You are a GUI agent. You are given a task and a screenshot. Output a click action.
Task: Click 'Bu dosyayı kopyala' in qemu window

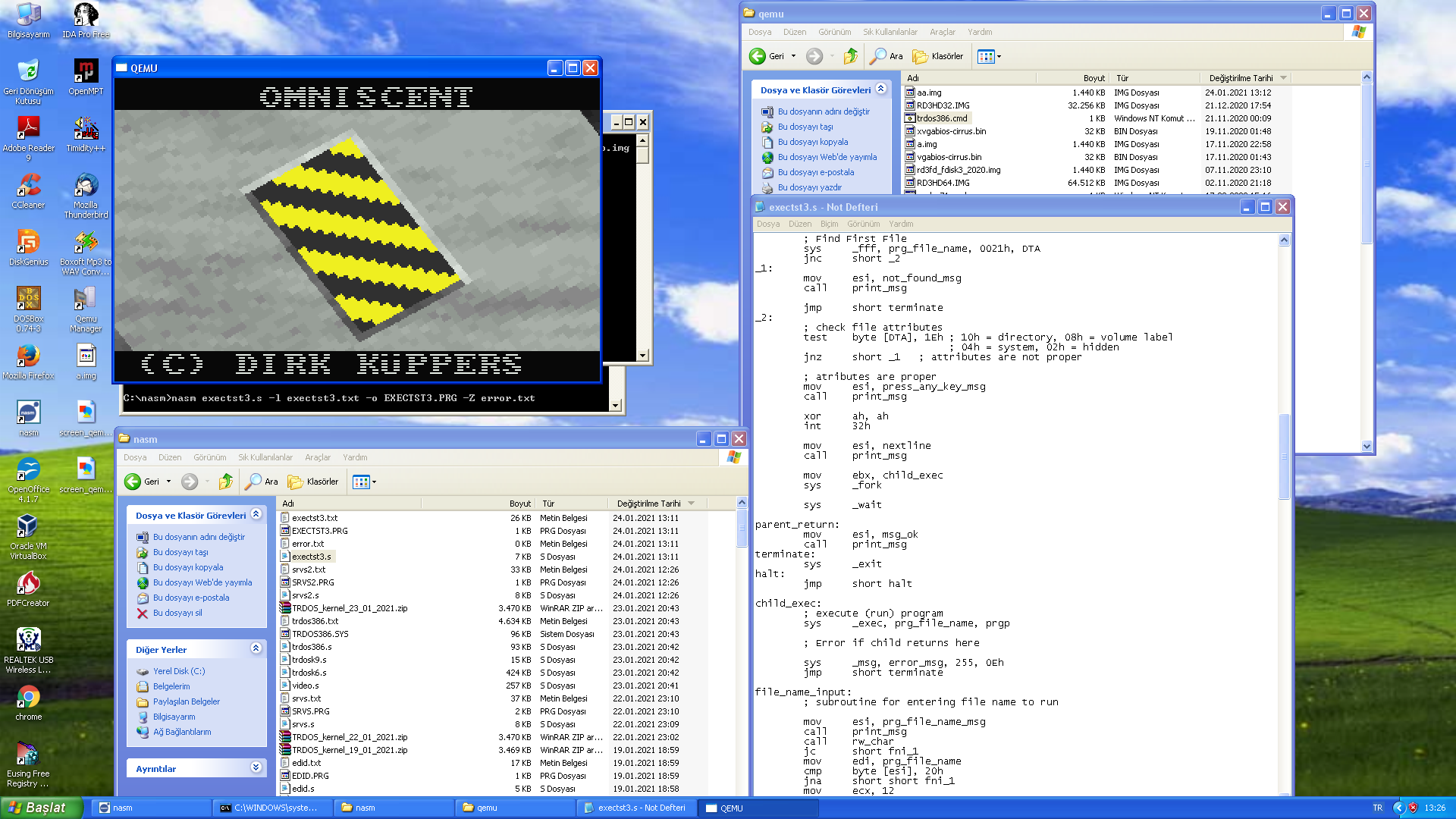[813, 142]
